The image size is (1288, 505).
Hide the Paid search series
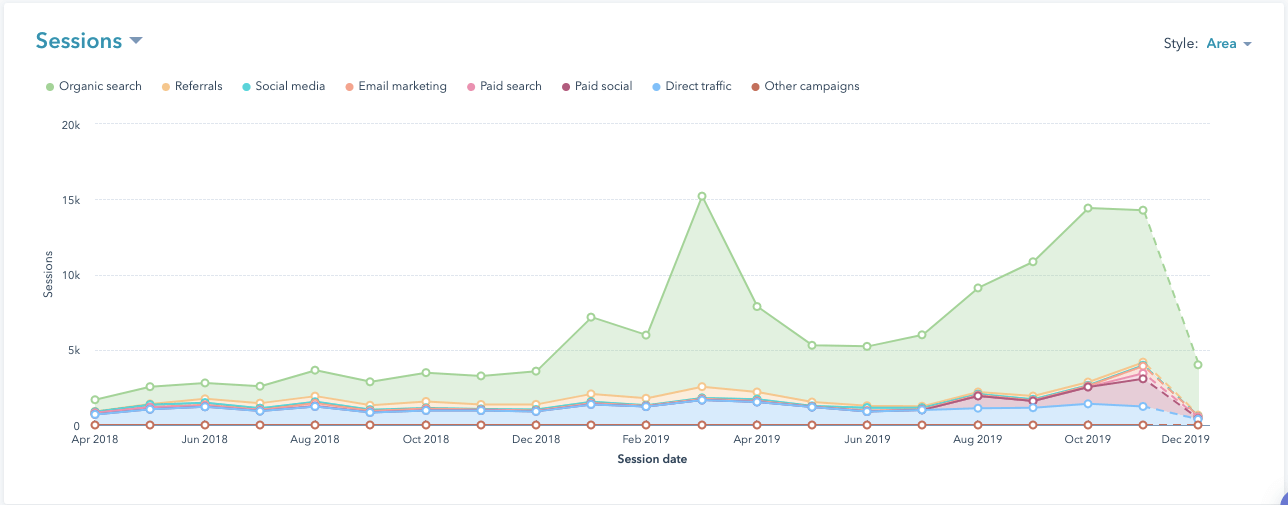coord(510,86)
